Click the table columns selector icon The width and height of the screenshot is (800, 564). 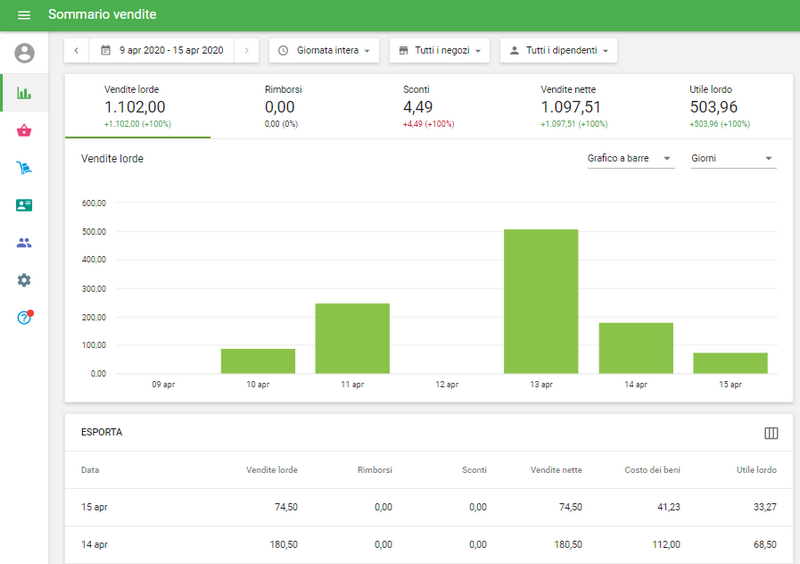click(771, 433)
